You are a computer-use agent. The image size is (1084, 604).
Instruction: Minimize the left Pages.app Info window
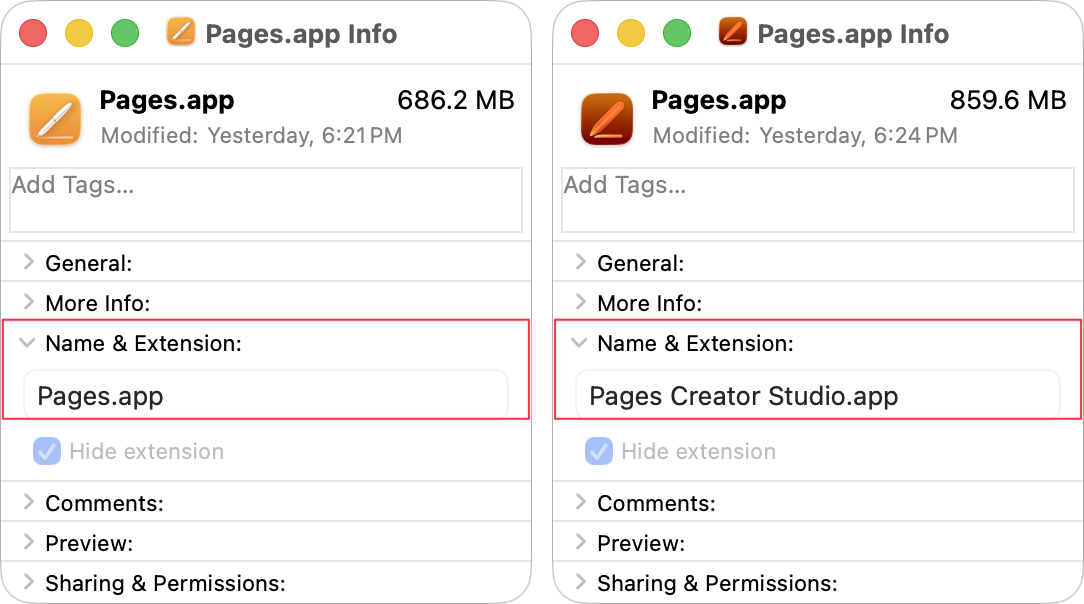(79, 33)
